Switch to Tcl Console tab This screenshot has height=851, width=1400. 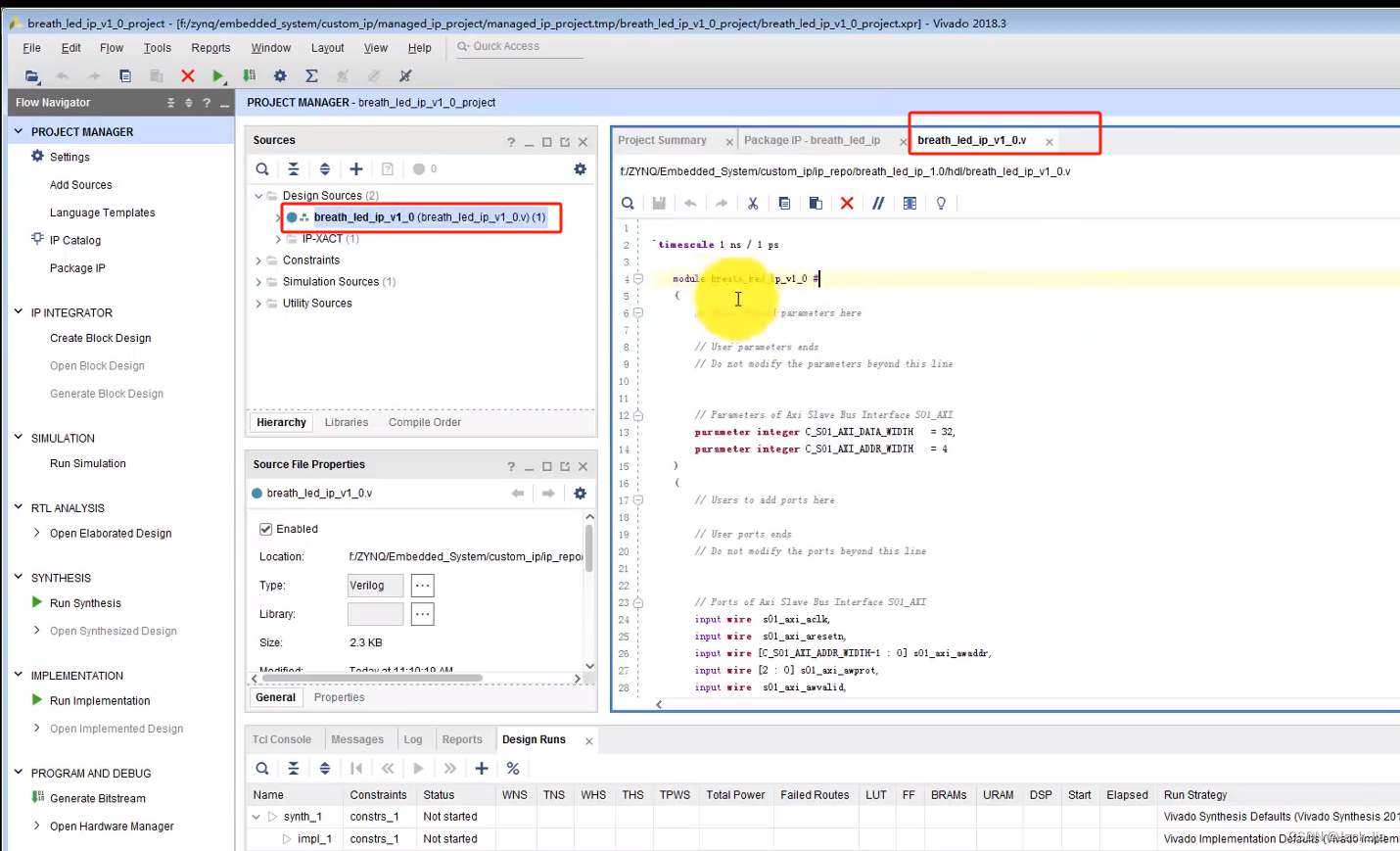pos(282,740)
